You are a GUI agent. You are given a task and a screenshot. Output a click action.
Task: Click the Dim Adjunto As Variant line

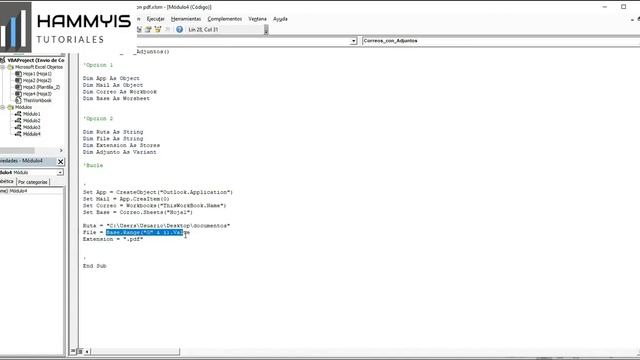[x=120, y=152]
